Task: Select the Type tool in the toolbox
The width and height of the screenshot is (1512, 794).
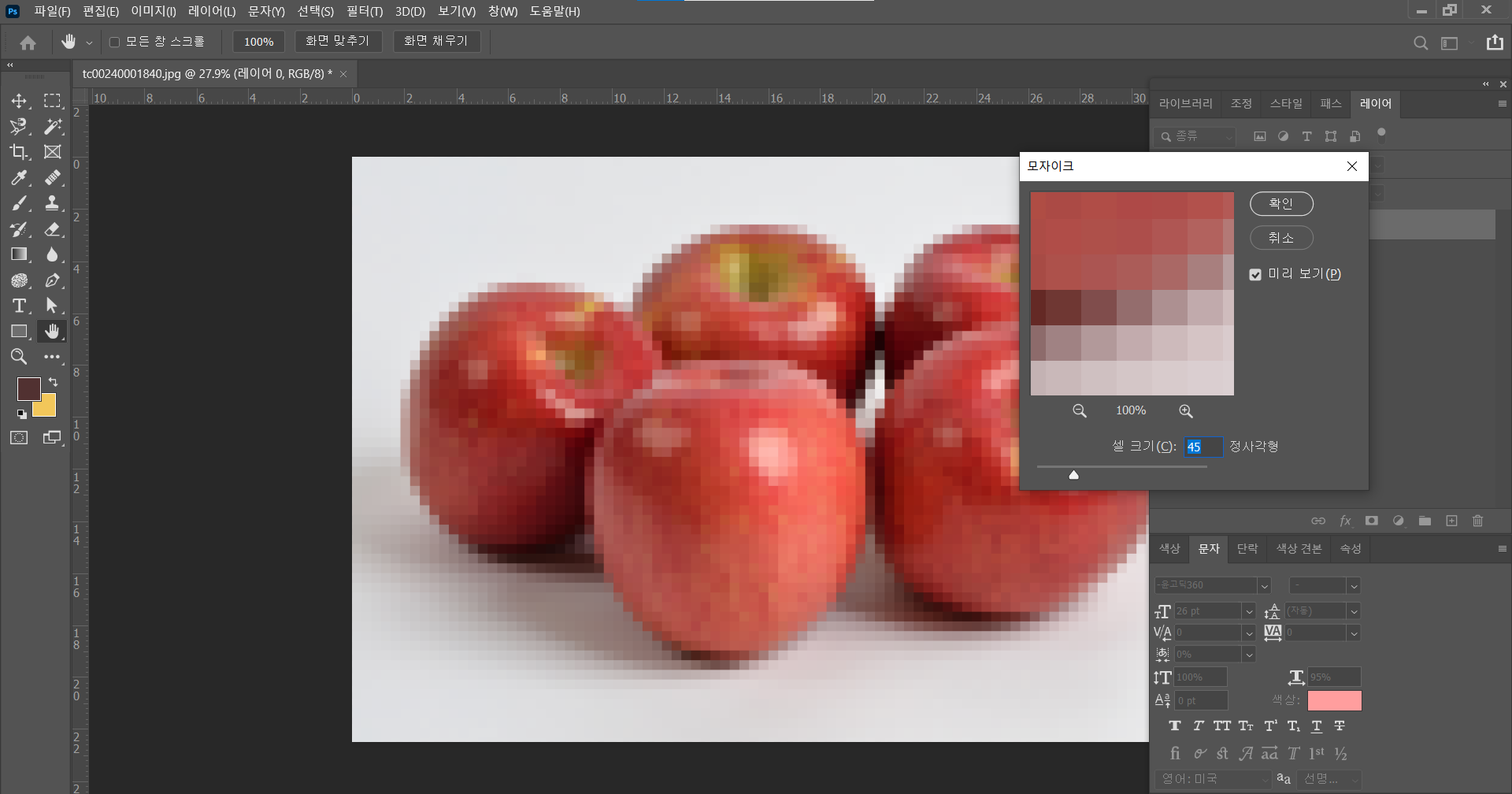Action: [x=19, y=306]
